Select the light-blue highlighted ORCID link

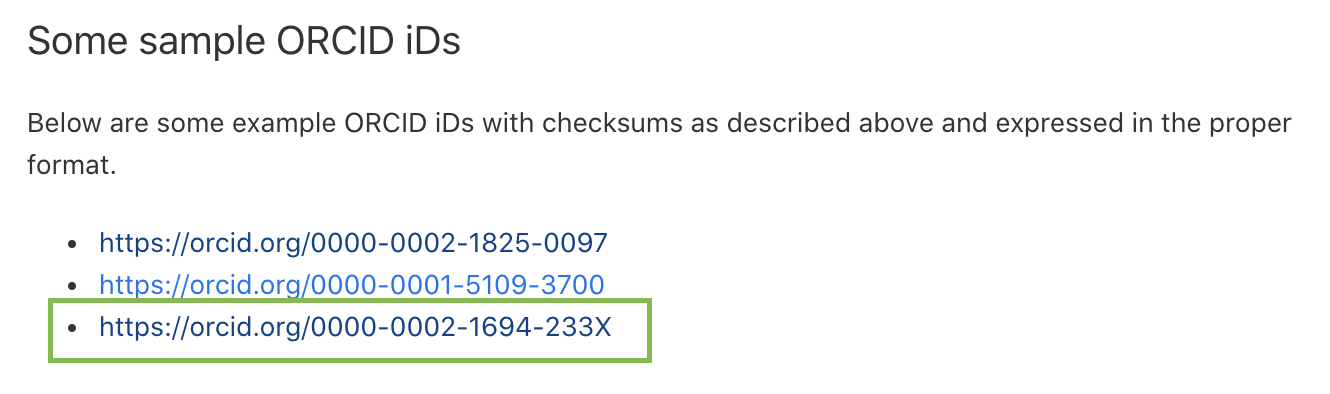(352, 285)
